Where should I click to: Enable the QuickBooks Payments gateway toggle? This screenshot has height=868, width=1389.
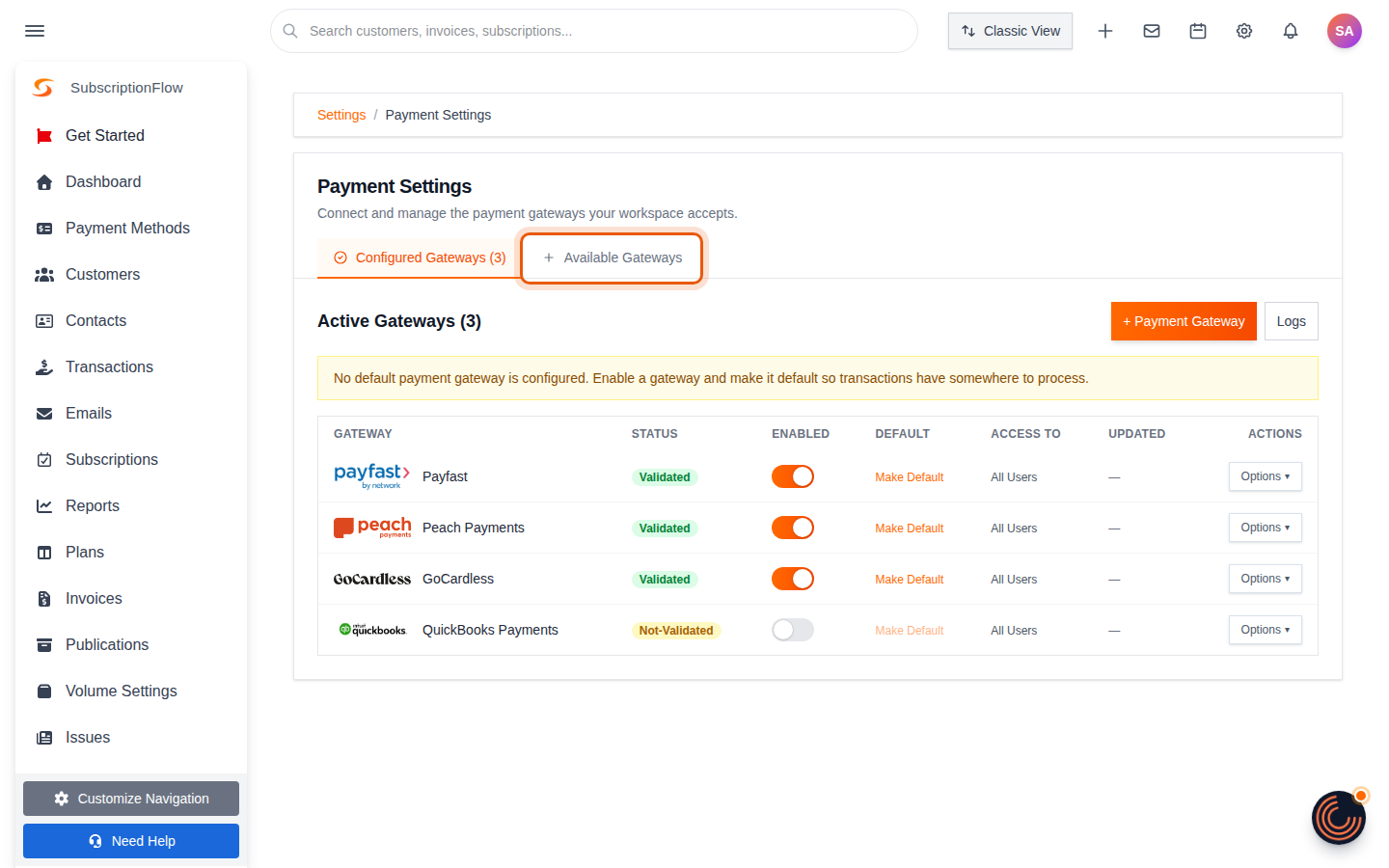click(793, 630)
